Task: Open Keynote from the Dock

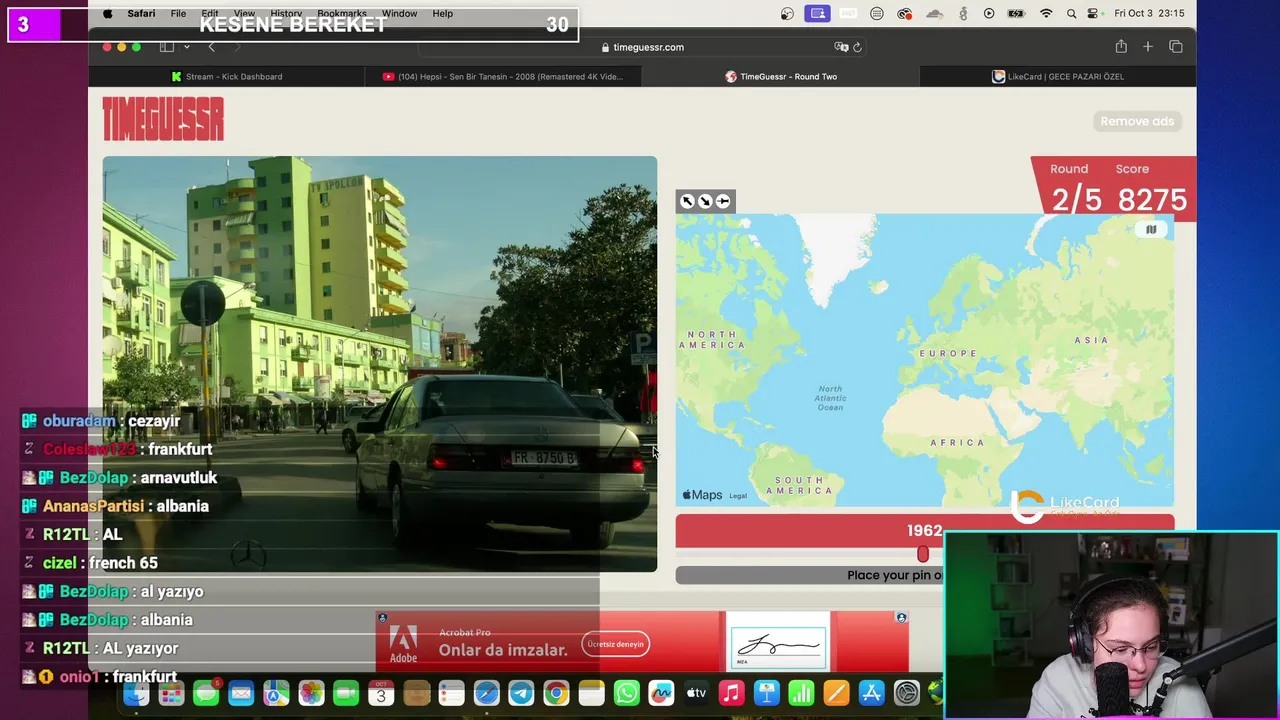Action: tap(766, 693)
